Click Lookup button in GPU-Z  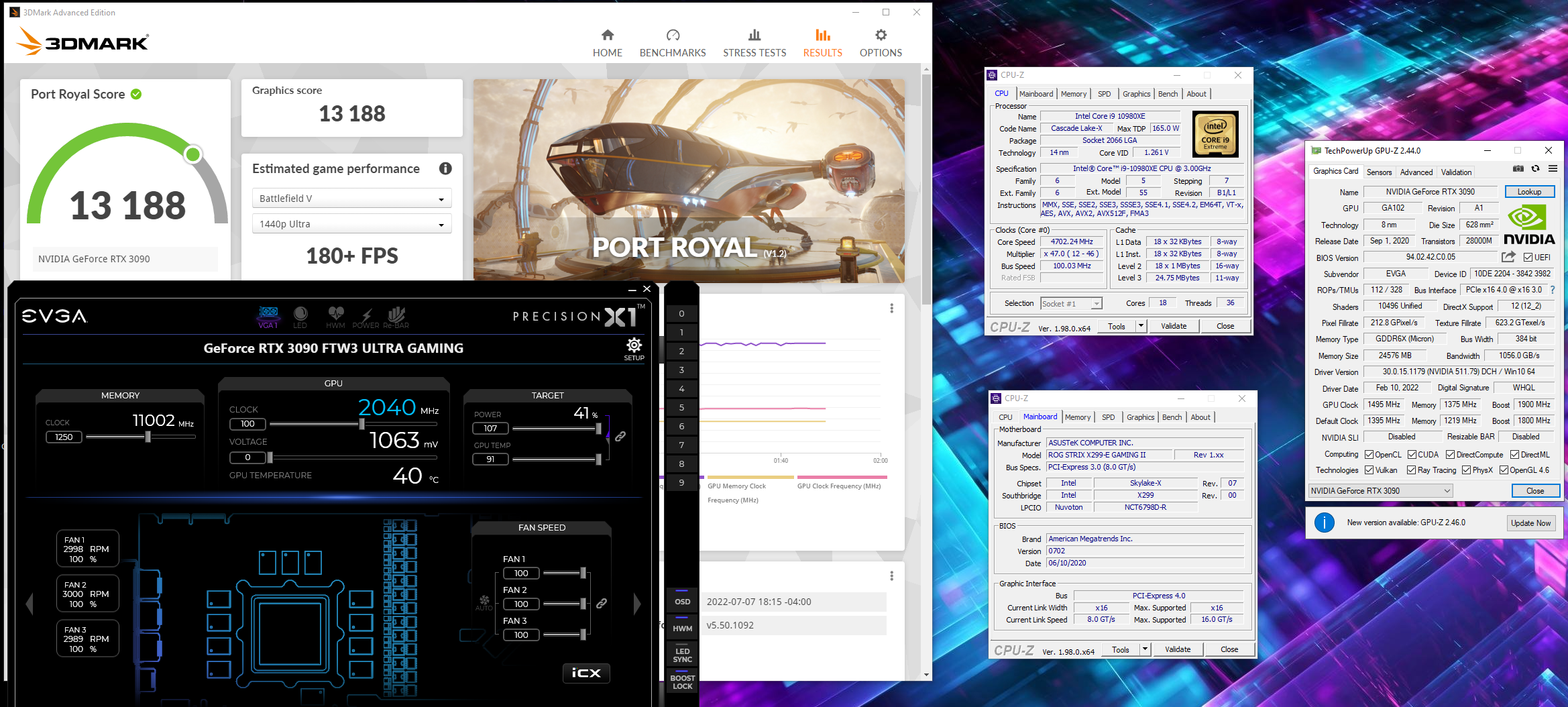point(1529,191)
